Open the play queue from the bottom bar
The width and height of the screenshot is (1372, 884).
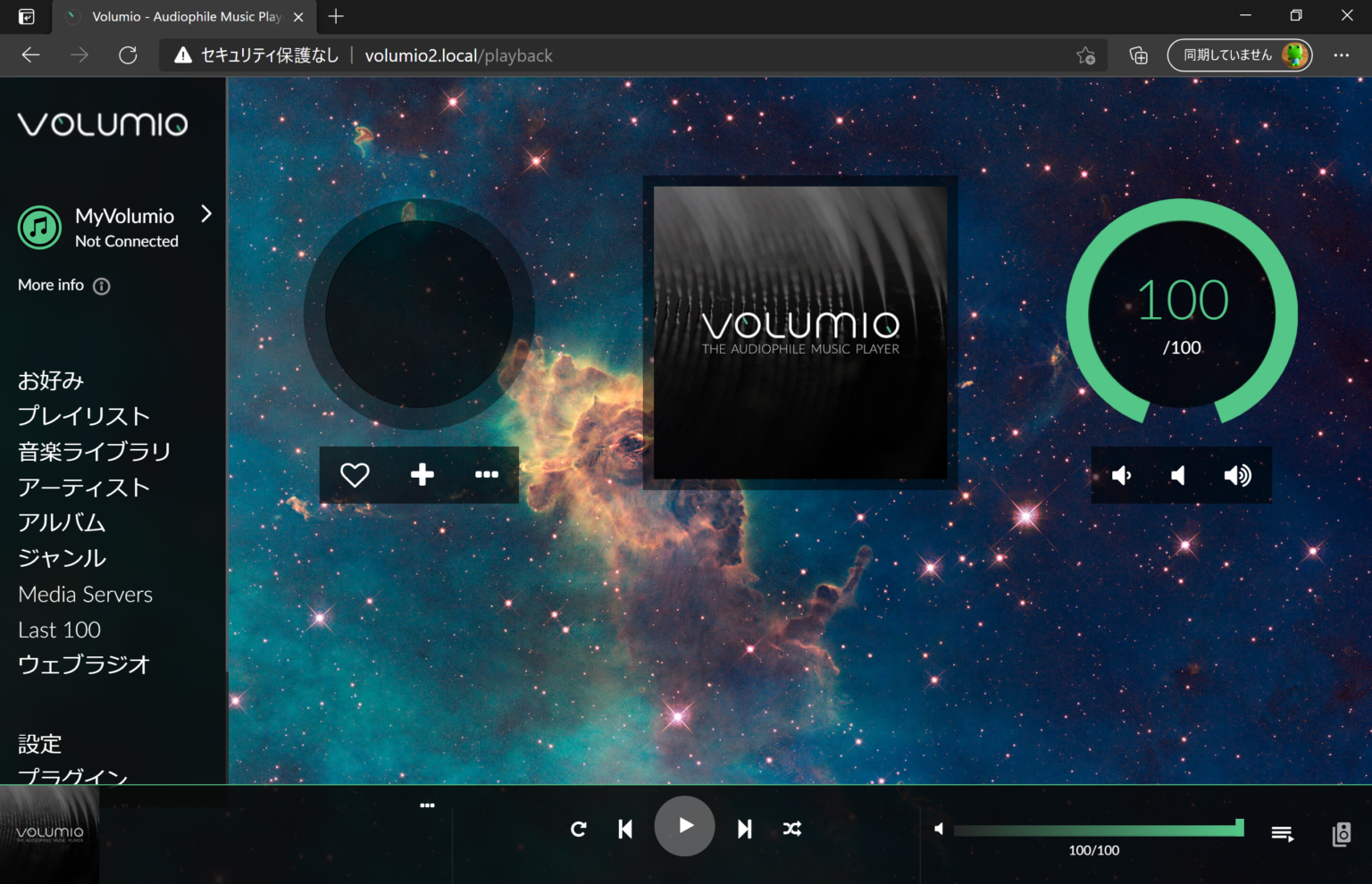click(x=1282, y=832)
